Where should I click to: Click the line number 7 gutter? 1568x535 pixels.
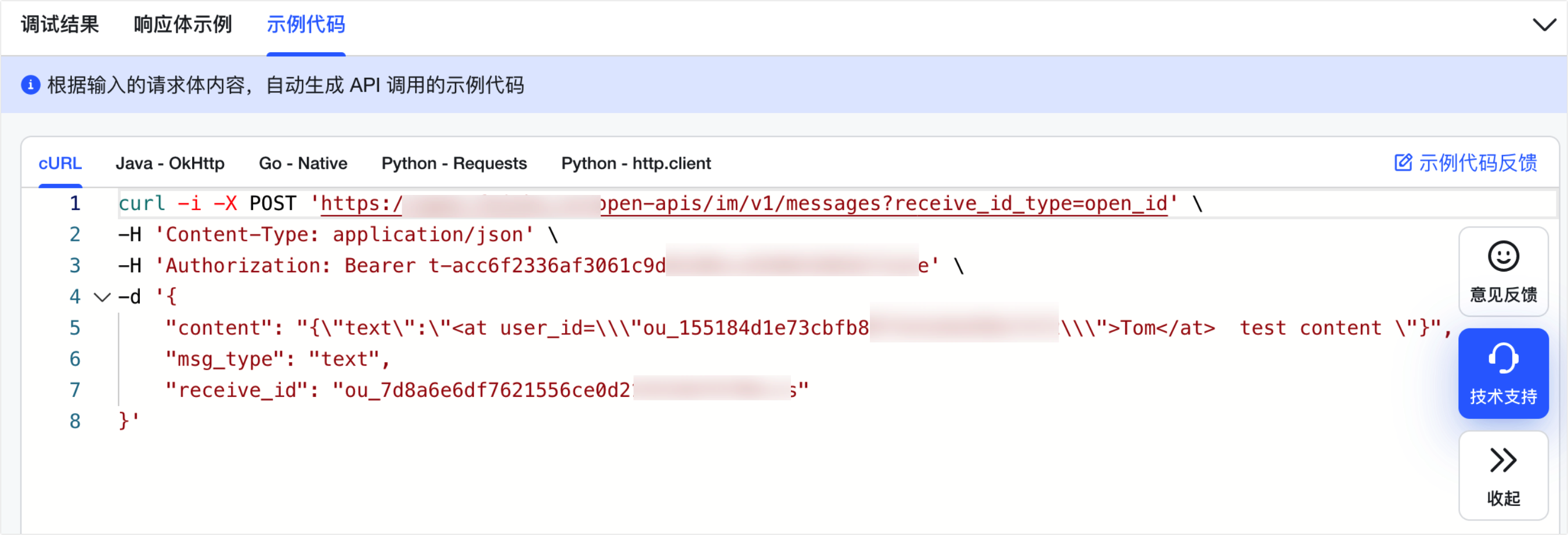point(74,390)
